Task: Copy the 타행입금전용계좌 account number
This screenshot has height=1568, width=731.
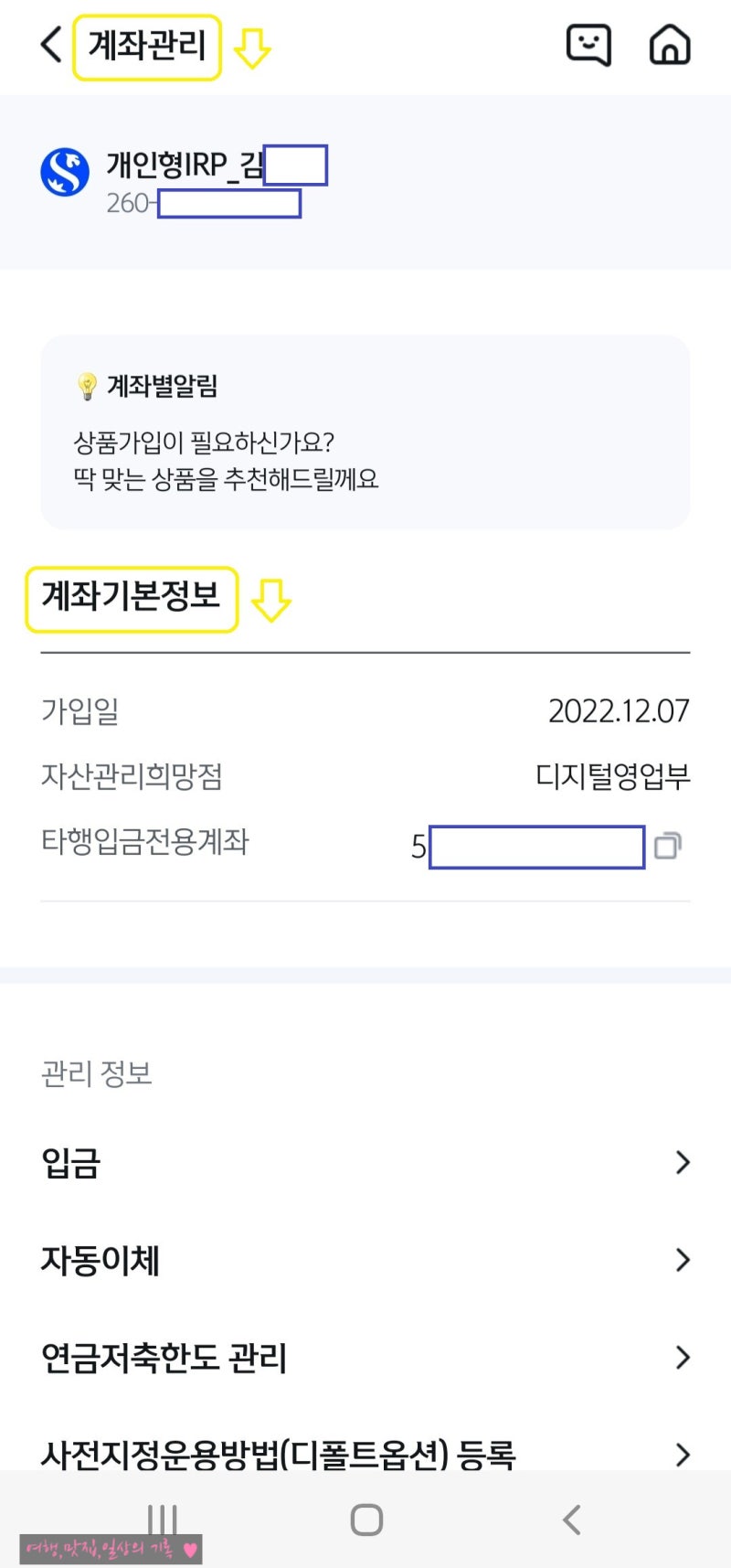Action: tap(668, 846)
